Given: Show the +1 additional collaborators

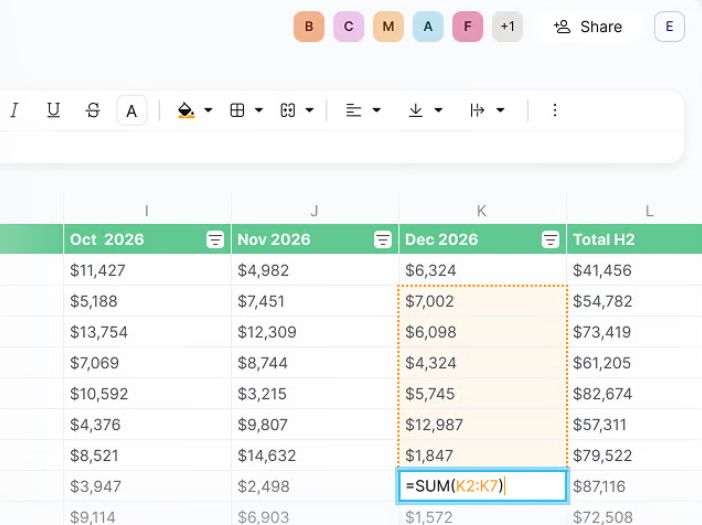Looking at the screenshot, I should pos(508,27).
